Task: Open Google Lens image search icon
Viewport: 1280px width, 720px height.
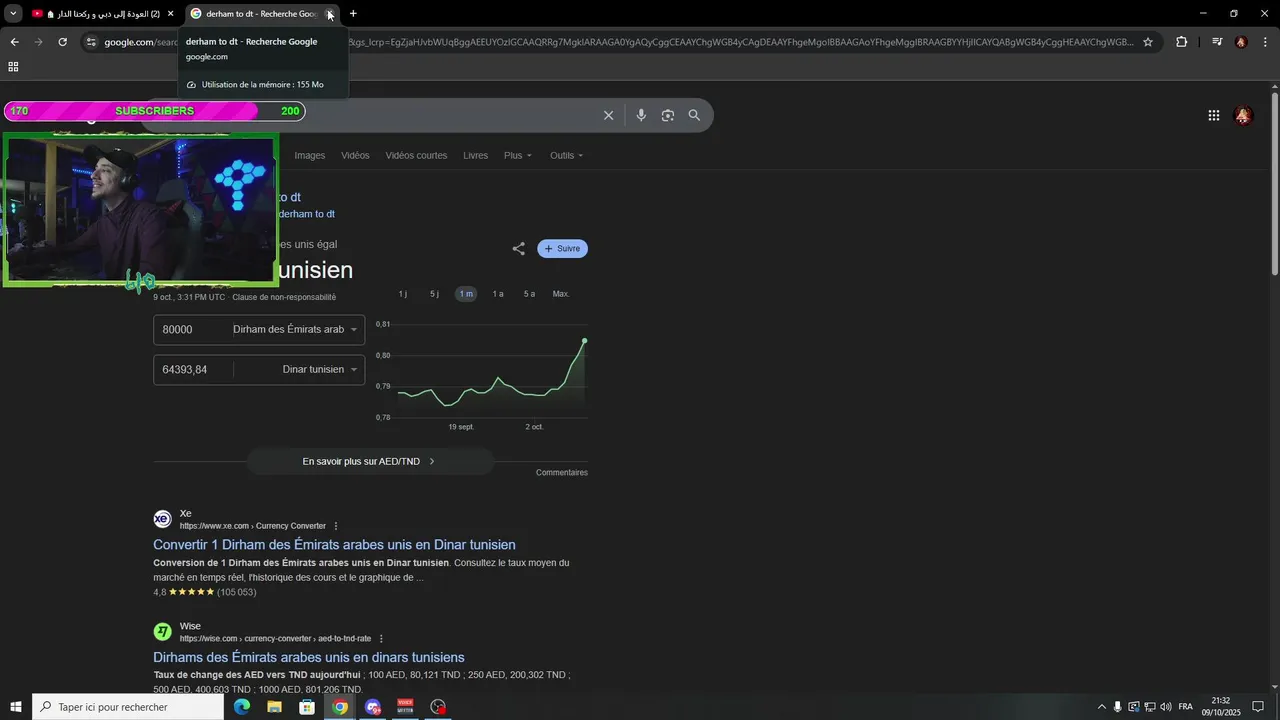Action: pos(668,115)
